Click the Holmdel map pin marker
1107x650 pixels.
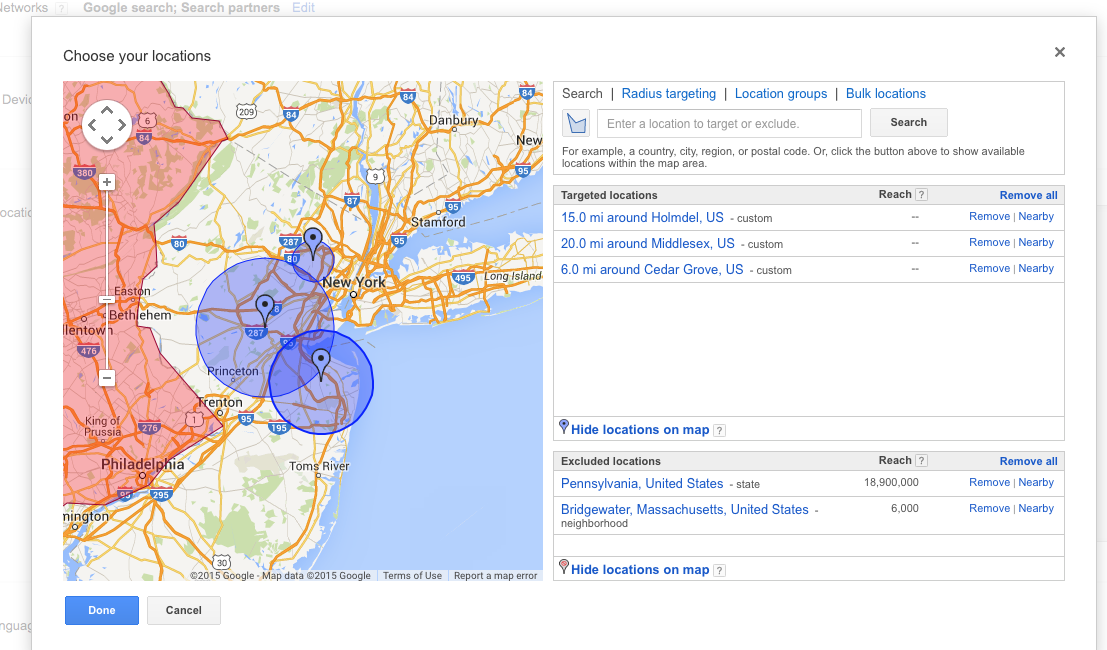(321, 363)
